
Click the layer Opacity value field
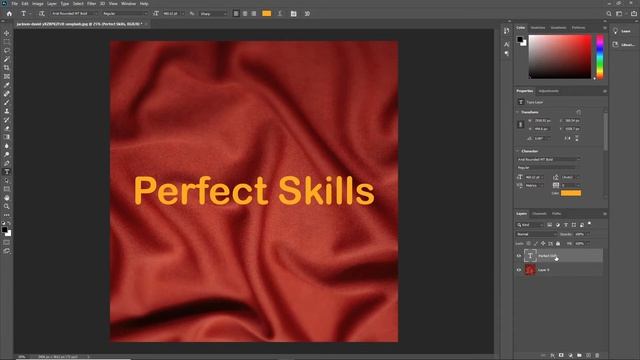pyautogui.click(x=581, y=234)
